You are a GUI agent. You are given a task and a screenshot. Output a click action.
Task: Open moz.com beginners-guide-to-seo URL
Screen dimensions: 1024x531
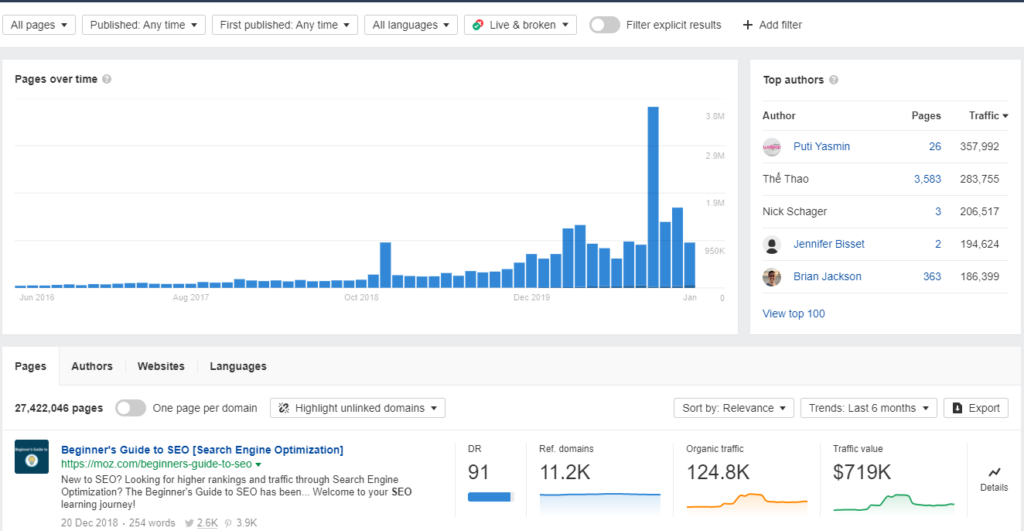point(156,464)
